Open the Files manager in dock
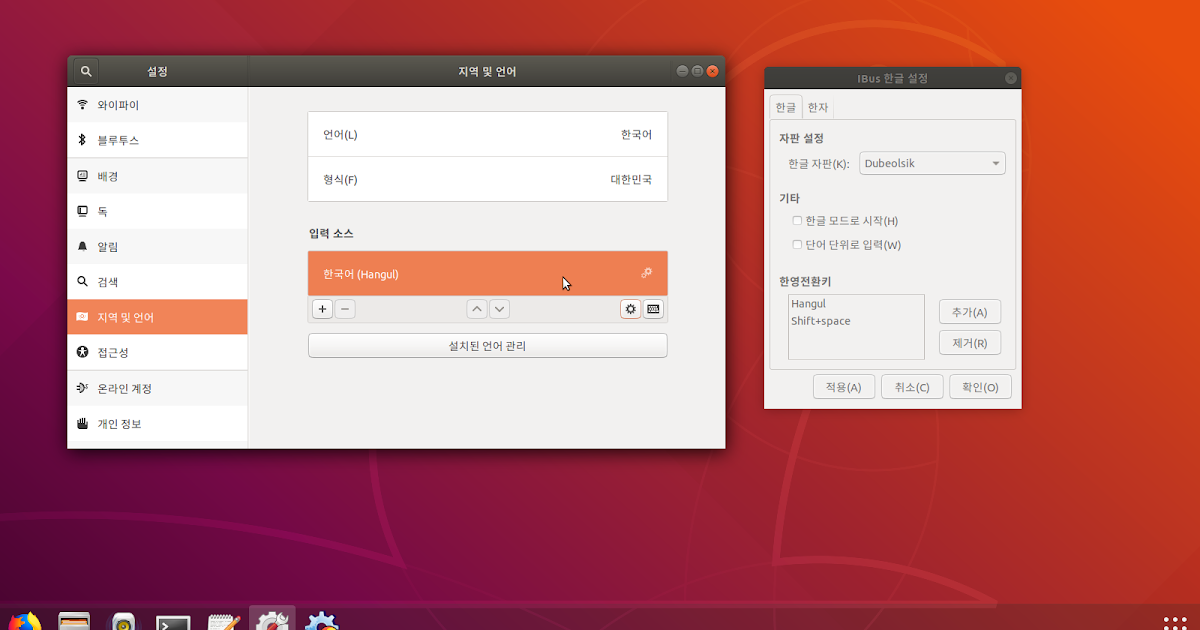Screen dimensions: 1200x630 [x=74, y=620]
